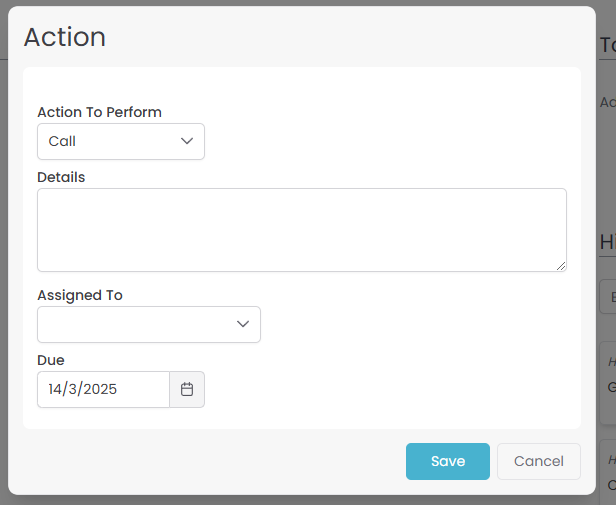Click the year portion of the Due date

pos(99,390)
